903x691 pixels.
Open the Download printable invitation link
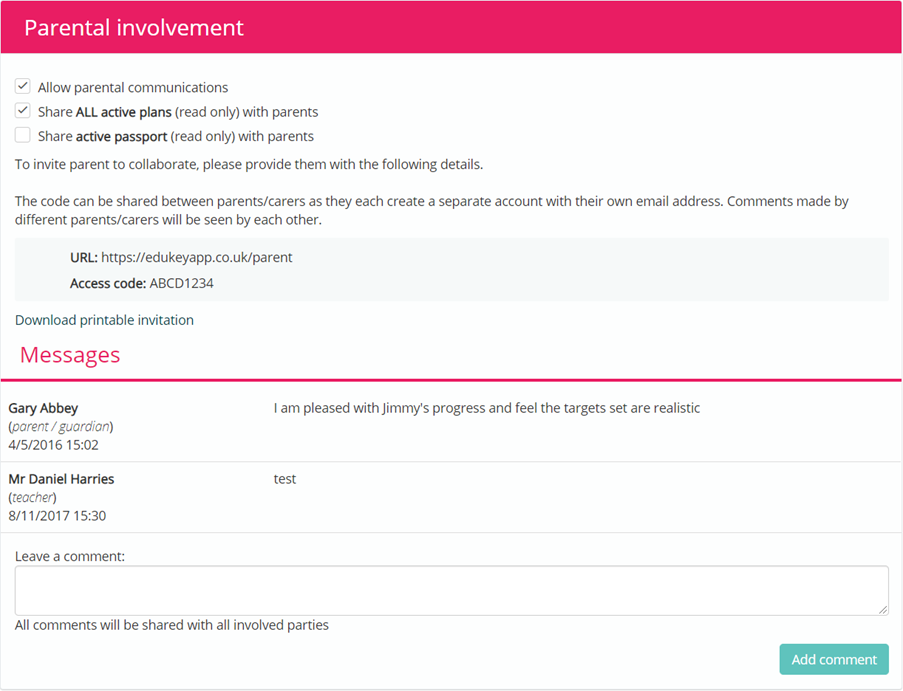pos(104,319)
